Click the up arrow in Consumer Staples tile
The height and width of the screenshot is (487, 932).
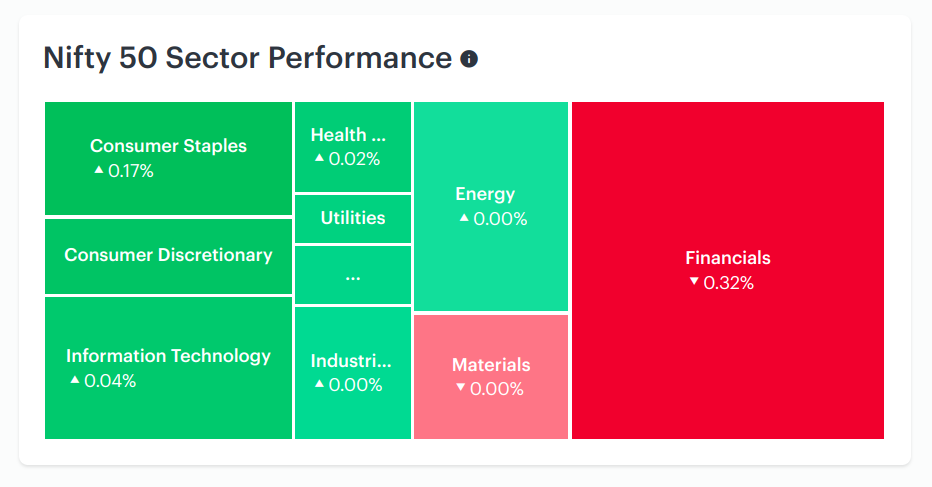(x=99, y=170)
